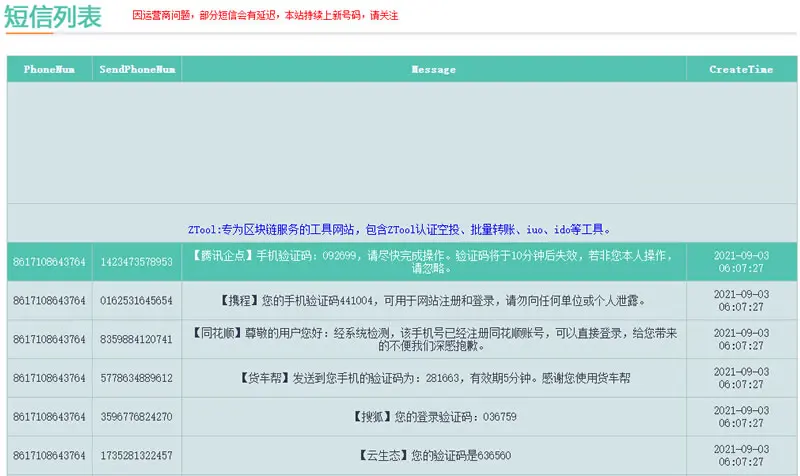Click sender number 1735281322457
Viewport: 800px width, 476px height.
click(x=137, y=455)
